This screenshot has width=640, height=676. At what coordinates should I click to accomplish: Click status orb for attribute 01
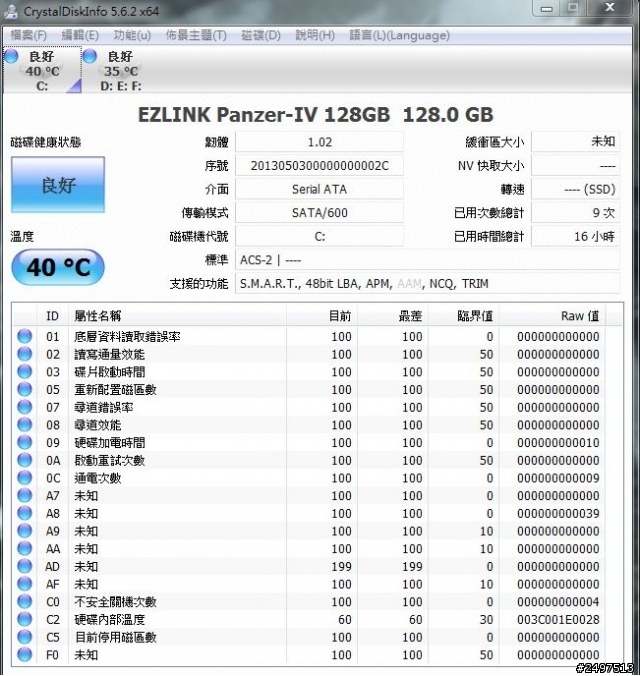point(25,336)
